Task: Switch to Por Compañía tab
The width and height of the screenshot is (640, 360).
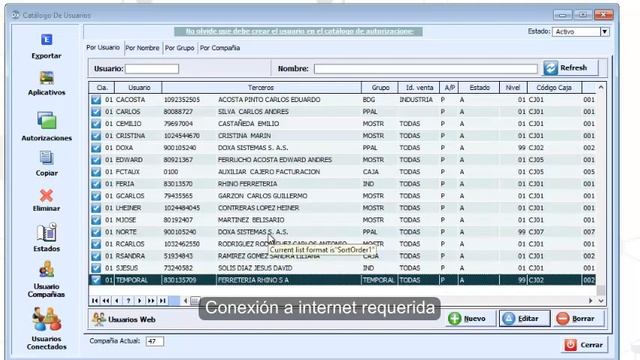Action: 220,48
